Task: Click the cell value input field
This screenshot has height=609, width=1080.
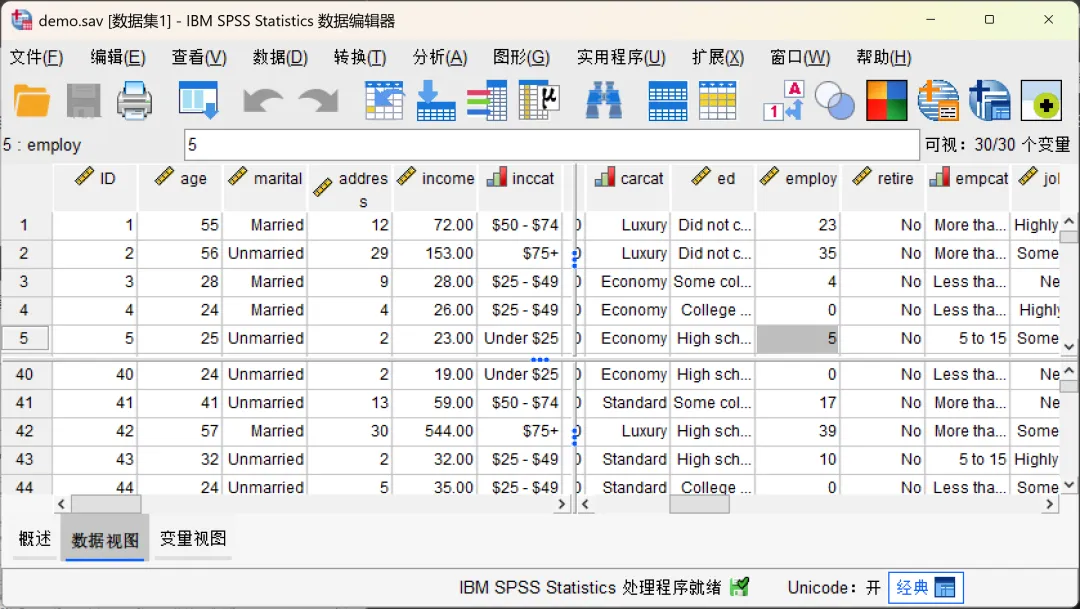Action: click(x=552, y=145)
